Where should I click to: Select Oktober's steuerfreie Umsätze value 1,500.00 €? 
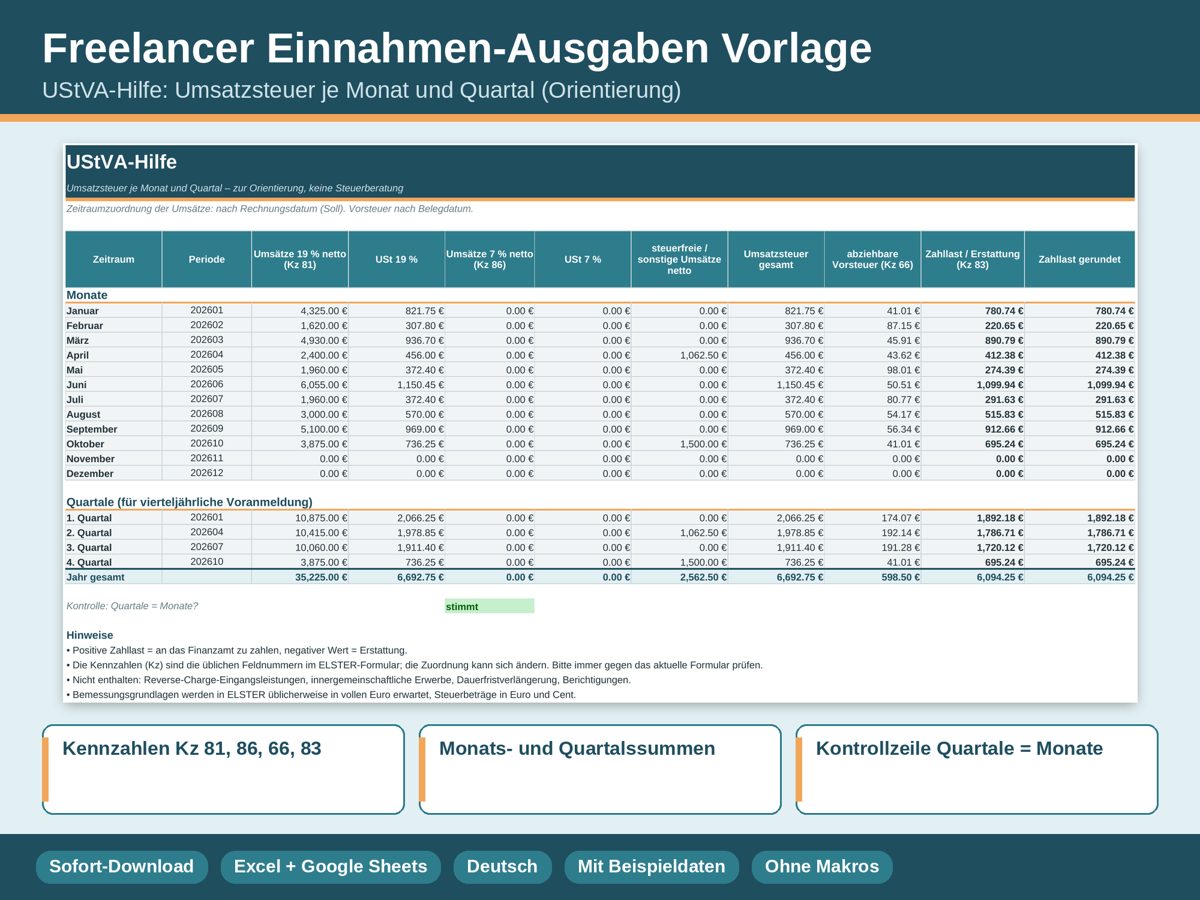coord(680,444)
